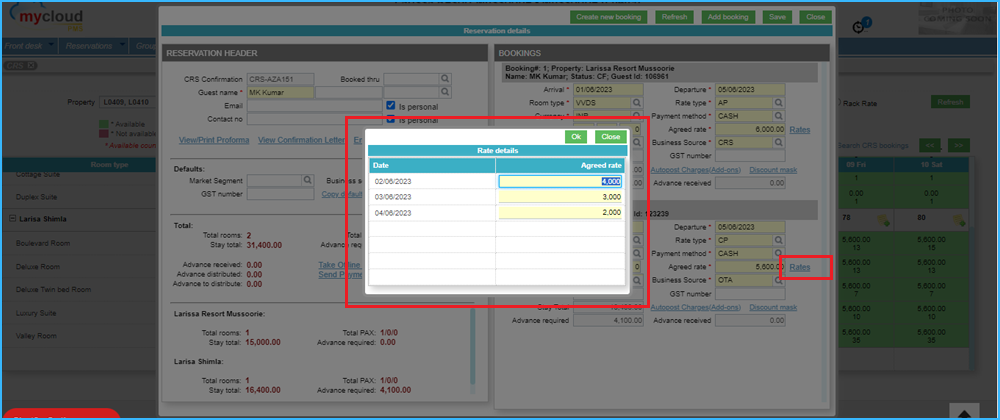Open the Front desk dropdown menu
The width and height of the screenshot is (1000, 420).
point(28,45)
